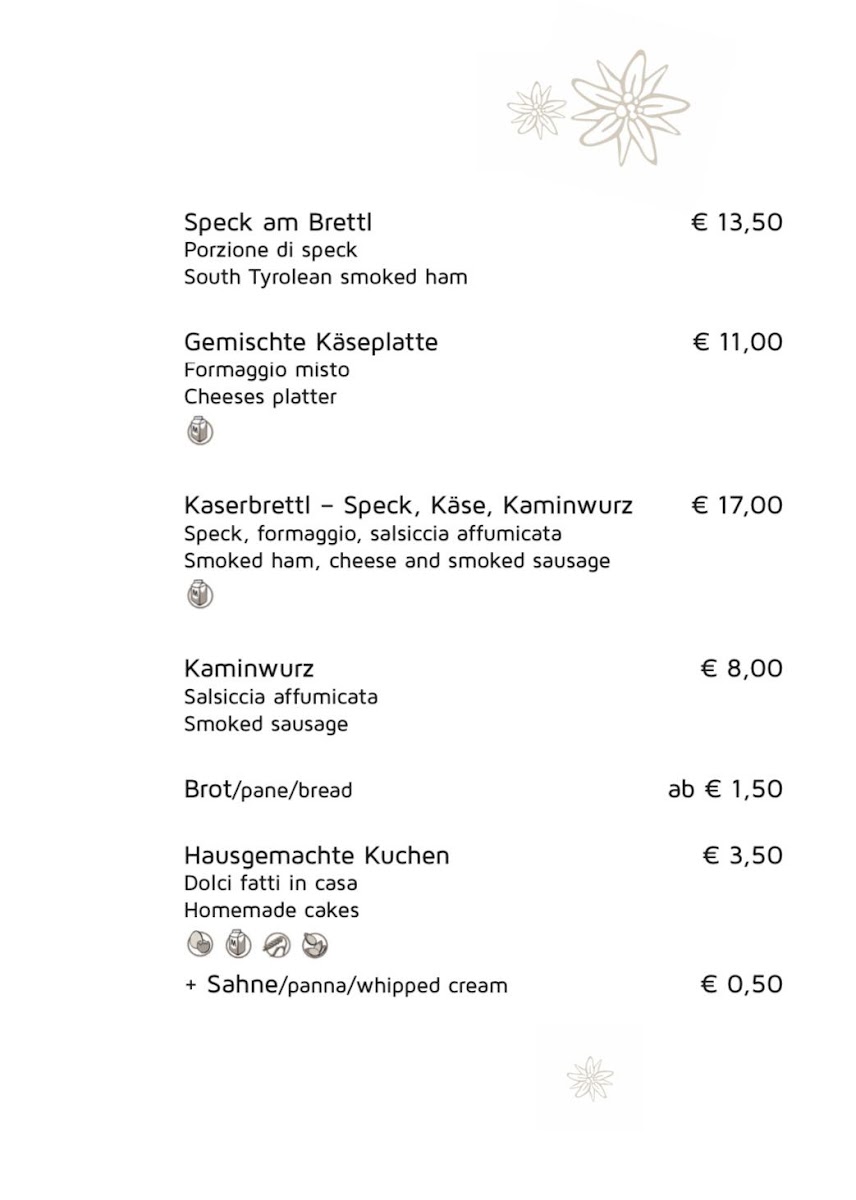Select the Speck am Brettl heading
This screenshot has height=1200, width=856.
coord(278,222)
